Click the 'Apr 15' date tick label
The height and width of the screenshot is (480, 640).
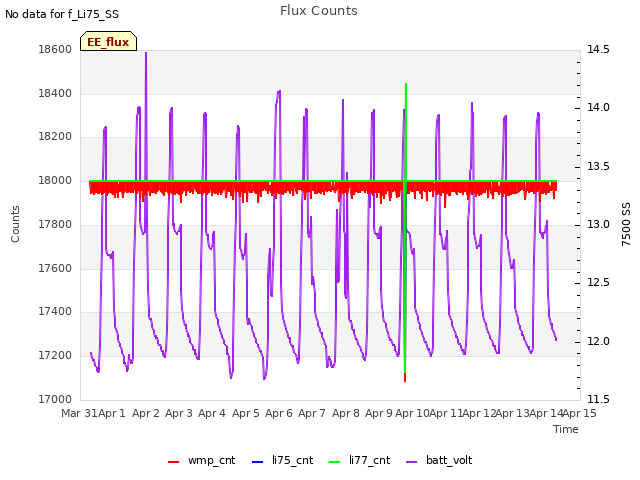[580, 413]
